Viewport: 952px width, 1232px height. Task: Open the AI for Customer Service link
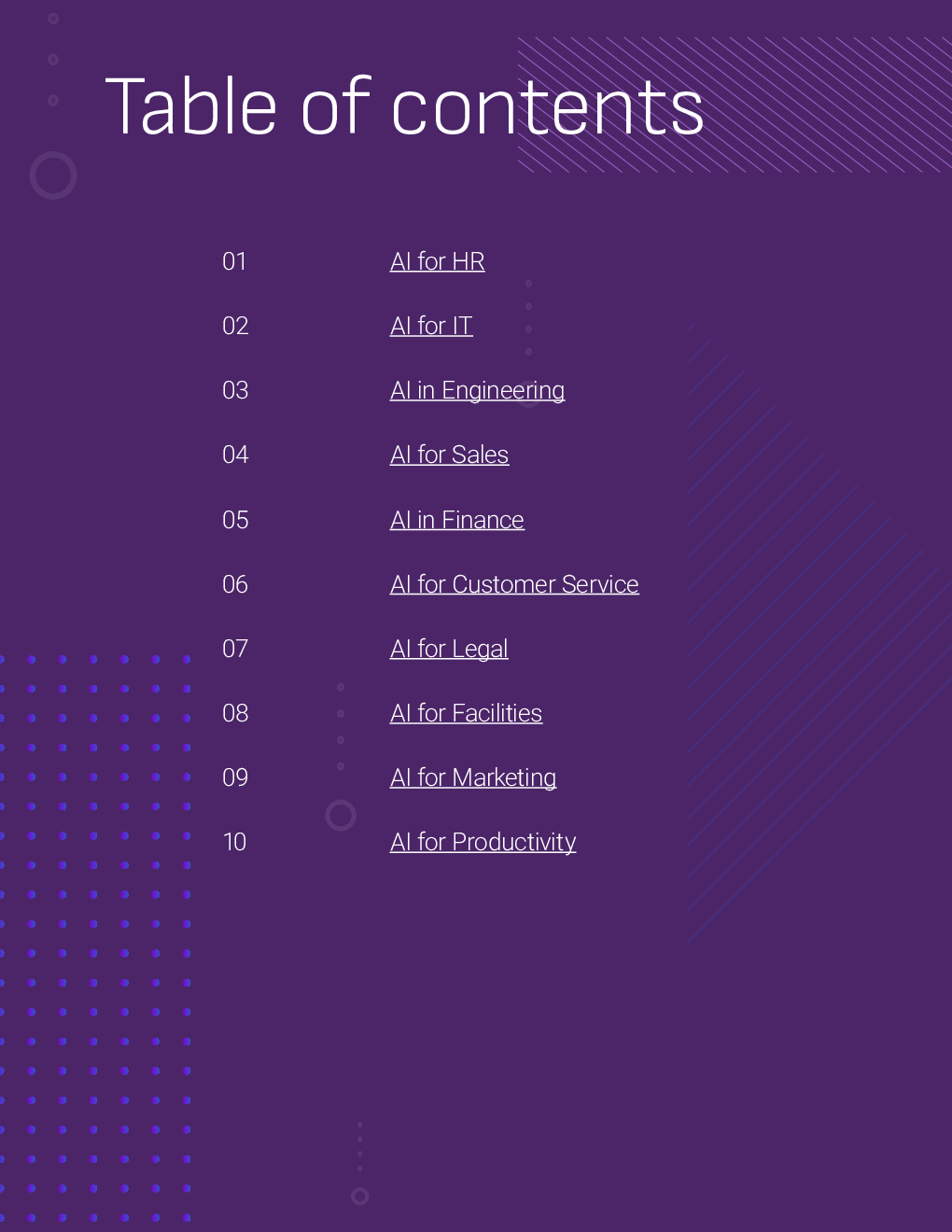[x=514, y=584]
